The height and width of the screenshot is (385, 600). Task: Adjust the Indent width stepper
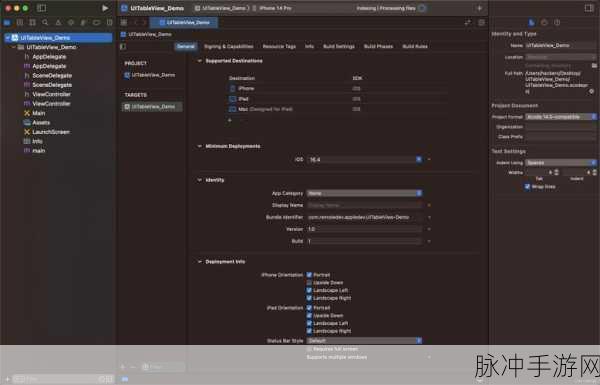tap(595, 173)
